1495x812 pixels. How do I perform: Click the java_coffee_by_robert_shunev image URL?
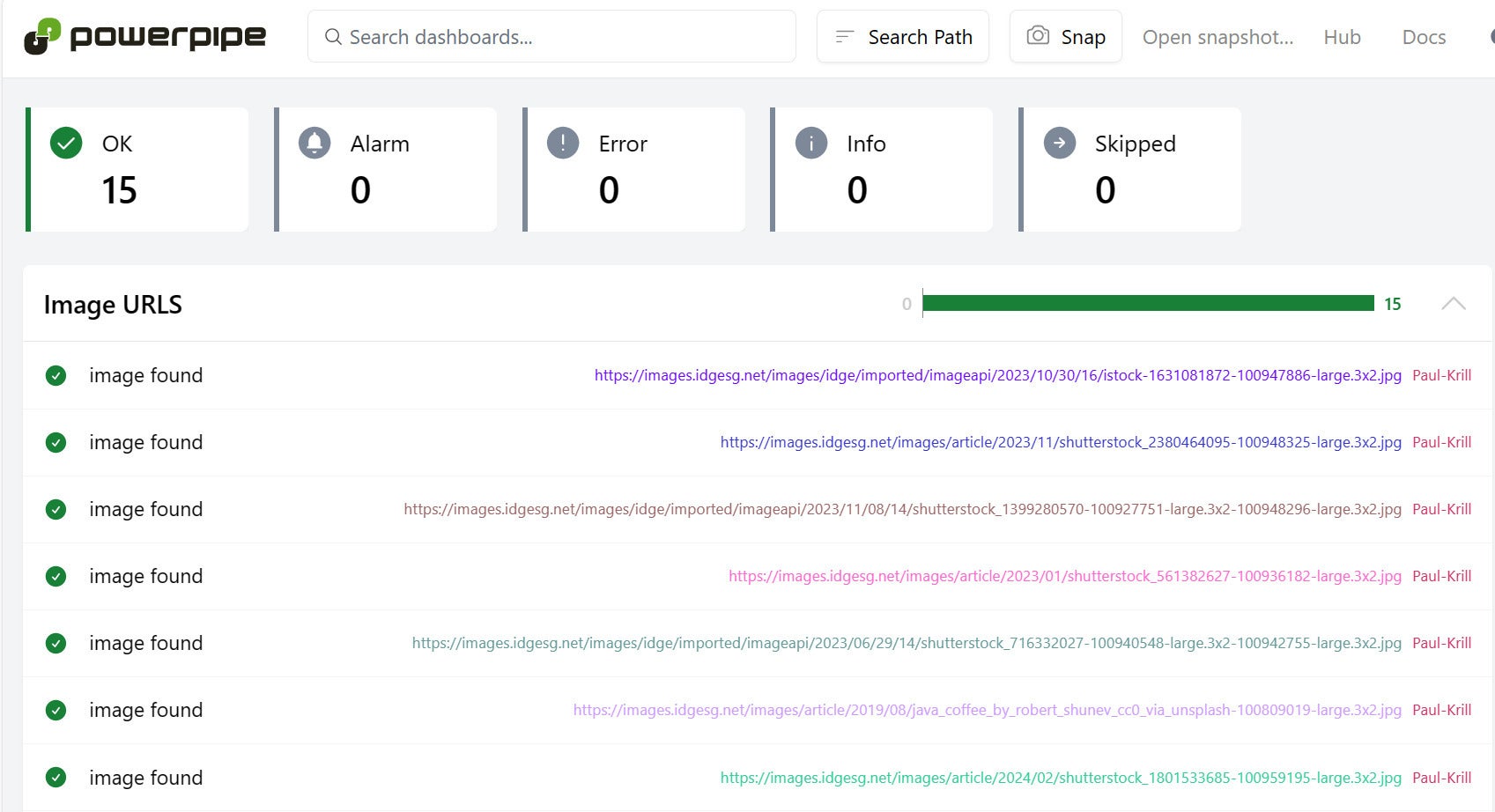pos(987,710)
